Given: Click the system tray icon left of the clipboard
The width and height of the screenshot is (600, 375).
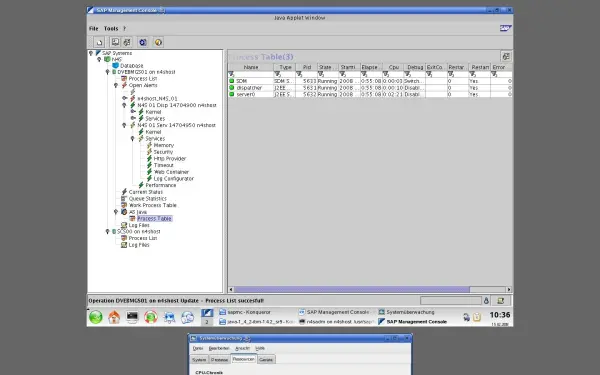Looking at the screenshot, I should (466, 317).
